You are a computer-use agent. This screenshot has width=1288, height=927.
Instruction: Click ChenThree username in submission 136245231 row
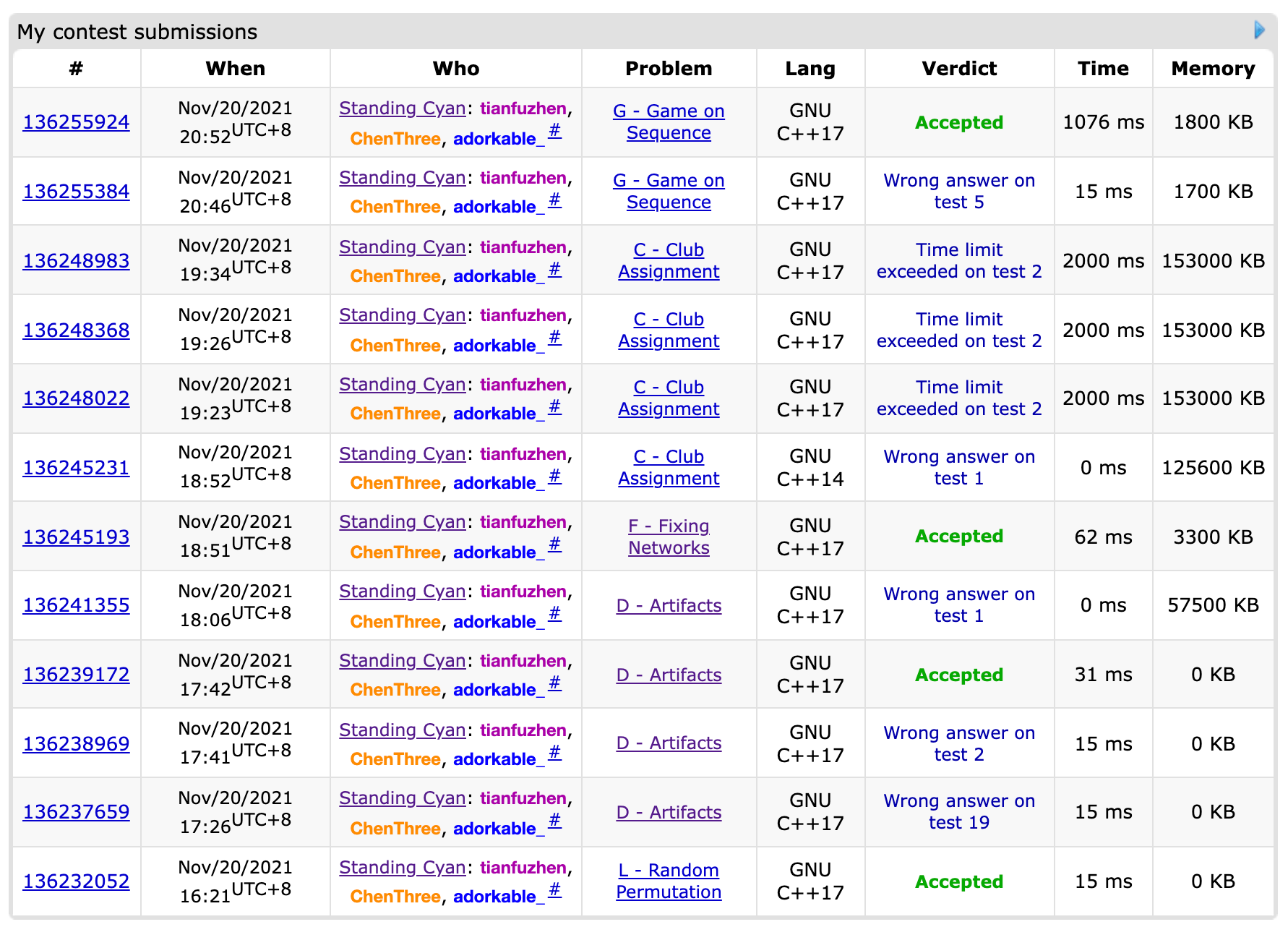pos(395,483)
